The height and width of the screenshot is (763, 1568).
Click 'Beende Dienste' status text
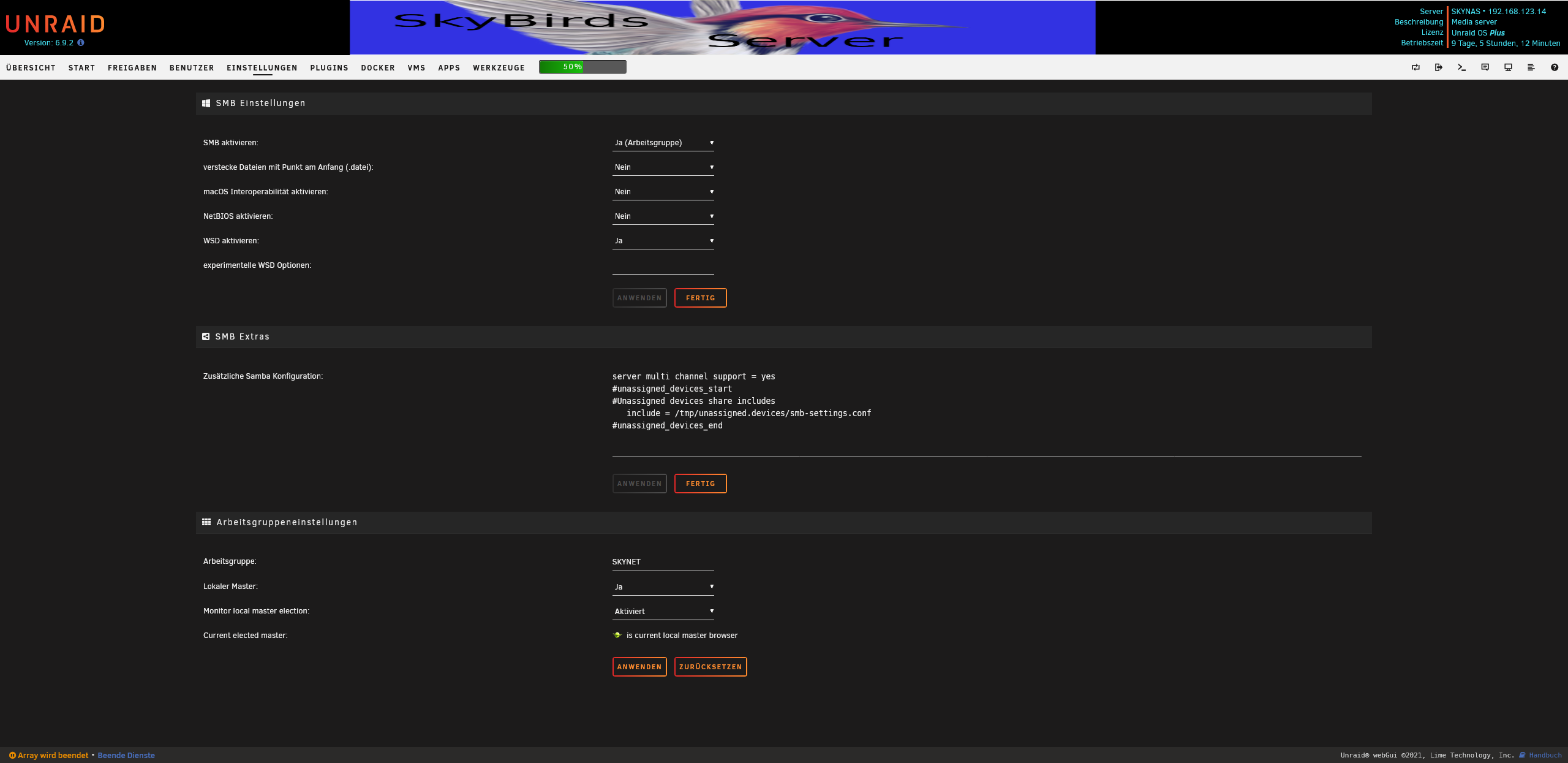126,756
